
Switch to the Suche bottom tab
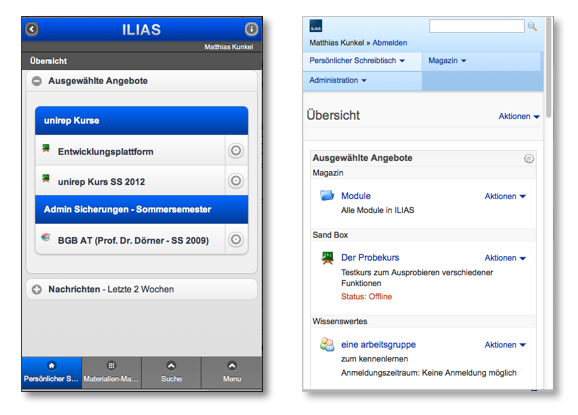coord(171,372)
